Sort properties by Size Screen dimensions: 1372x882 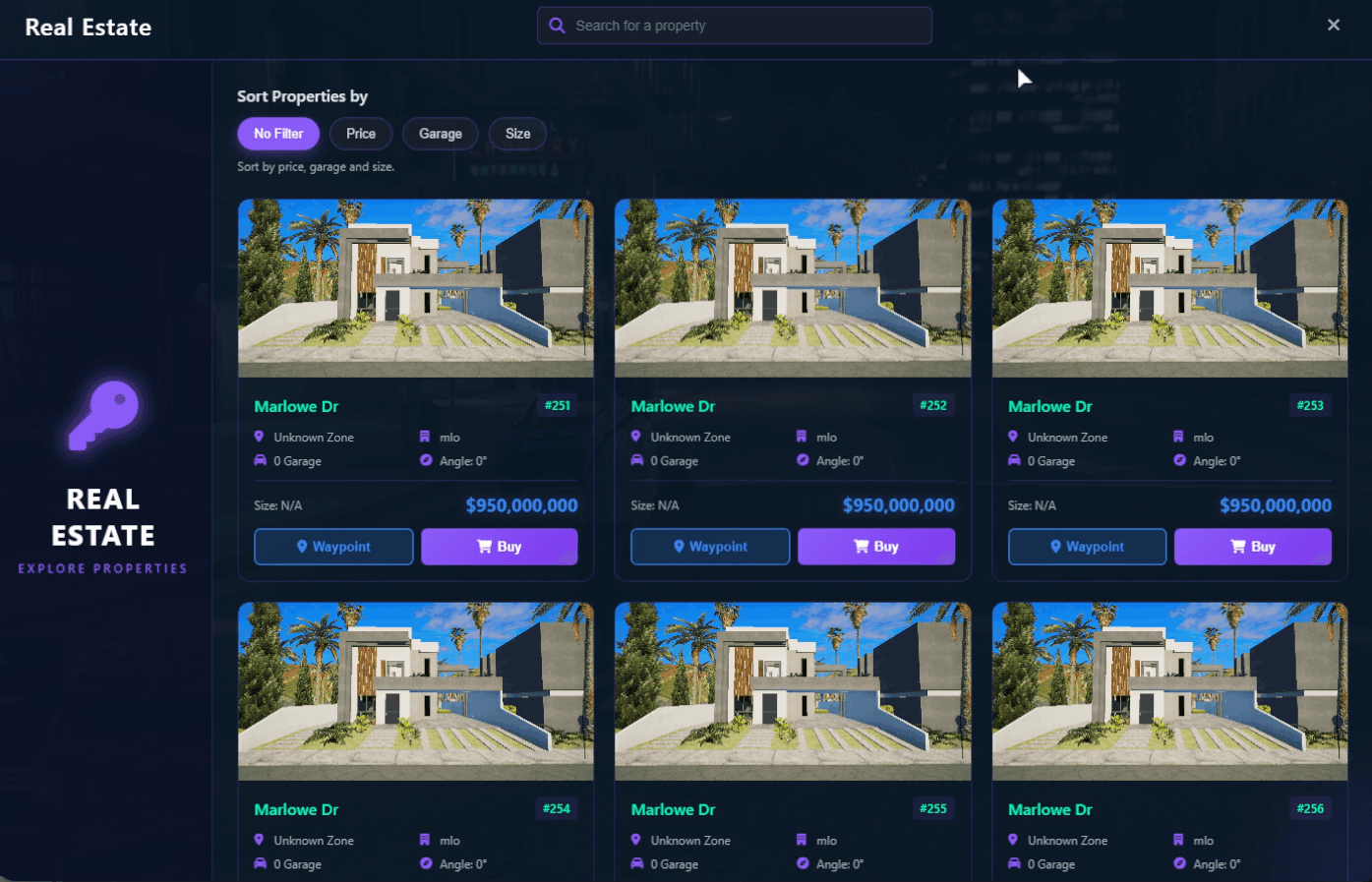click(x=518, y=134)
